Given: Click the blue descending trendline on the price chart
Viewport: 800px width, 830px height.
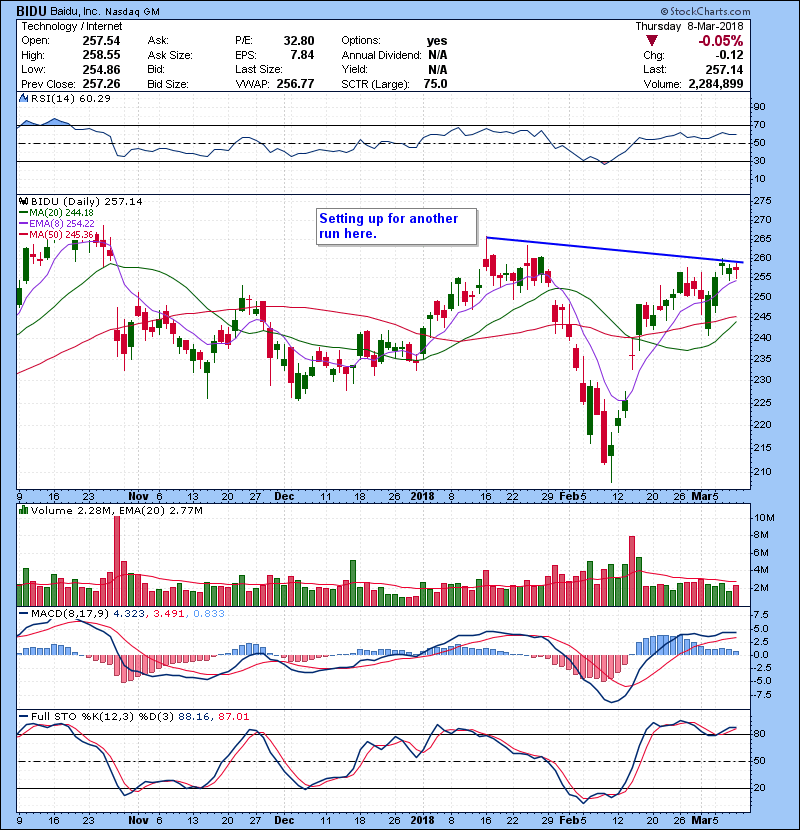Looking at the screenshot, I should [x=614, y=250].
